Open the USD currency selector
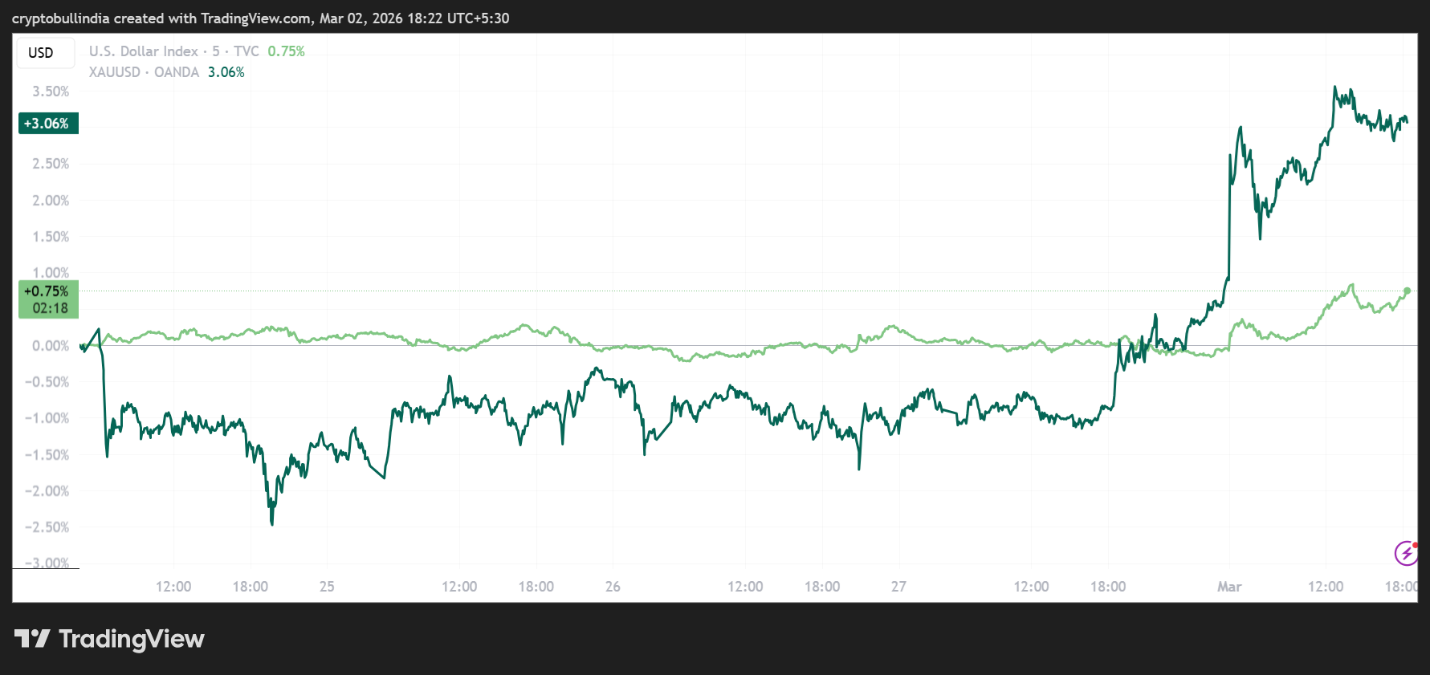 (41, 53)
